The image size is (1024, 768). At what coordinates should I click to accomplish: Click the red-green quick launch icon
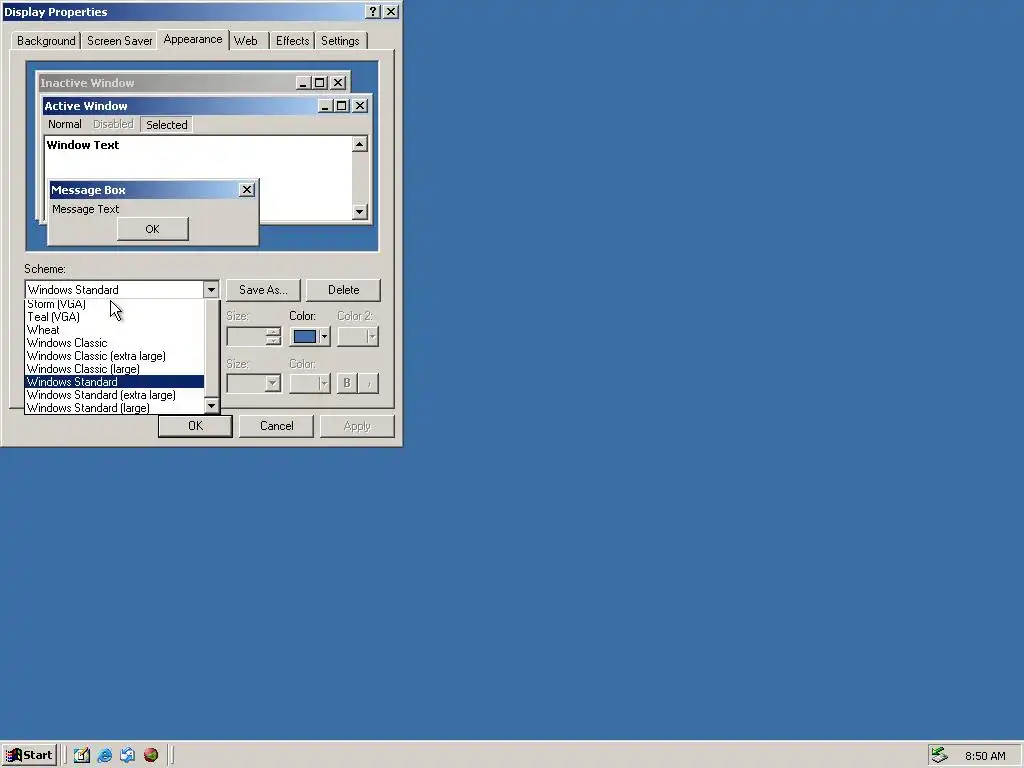(x=151, y=755)
